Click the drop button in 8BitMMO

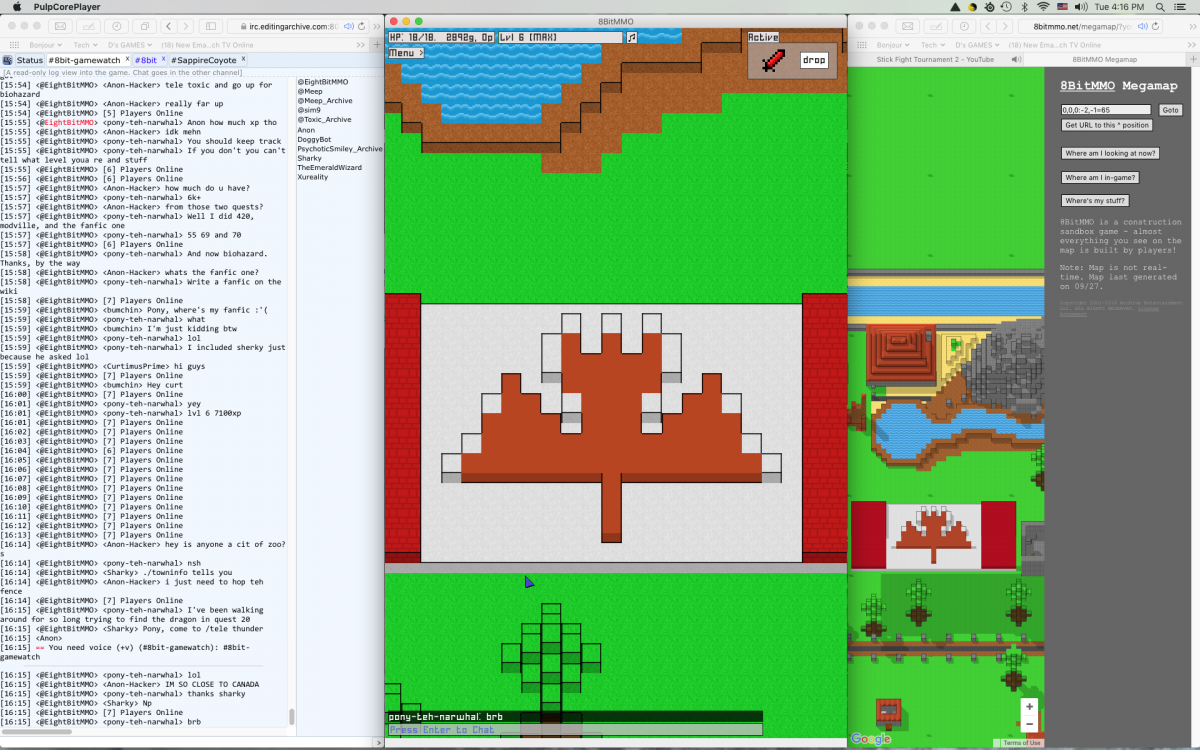[x=814, y=60]
